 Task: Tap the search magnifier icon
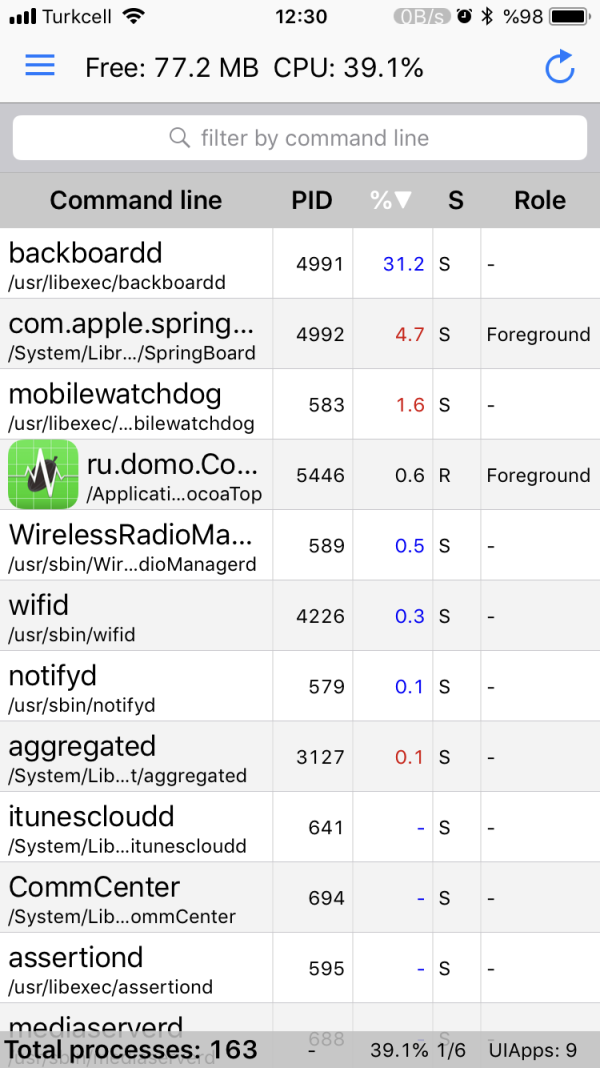[180, 138]
